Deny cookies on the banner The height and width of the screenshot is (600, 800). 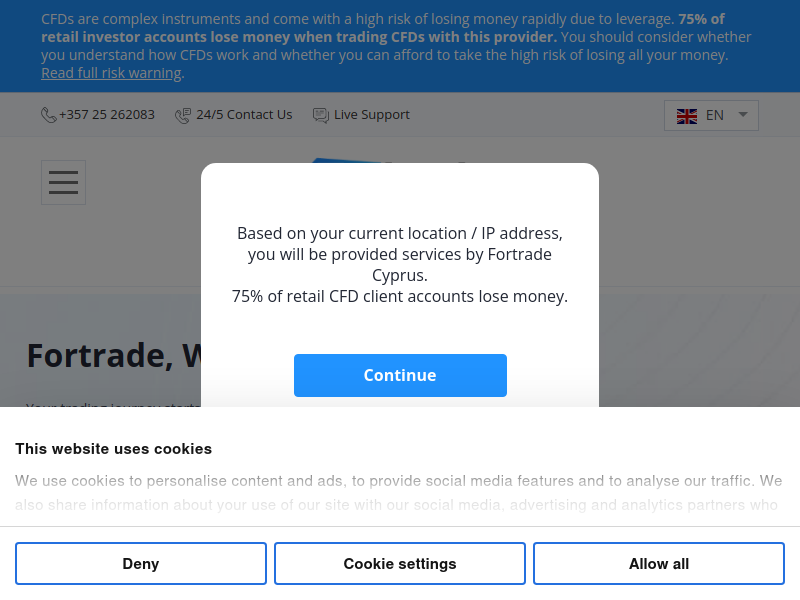pyautogui.click(x=141, y=563)
